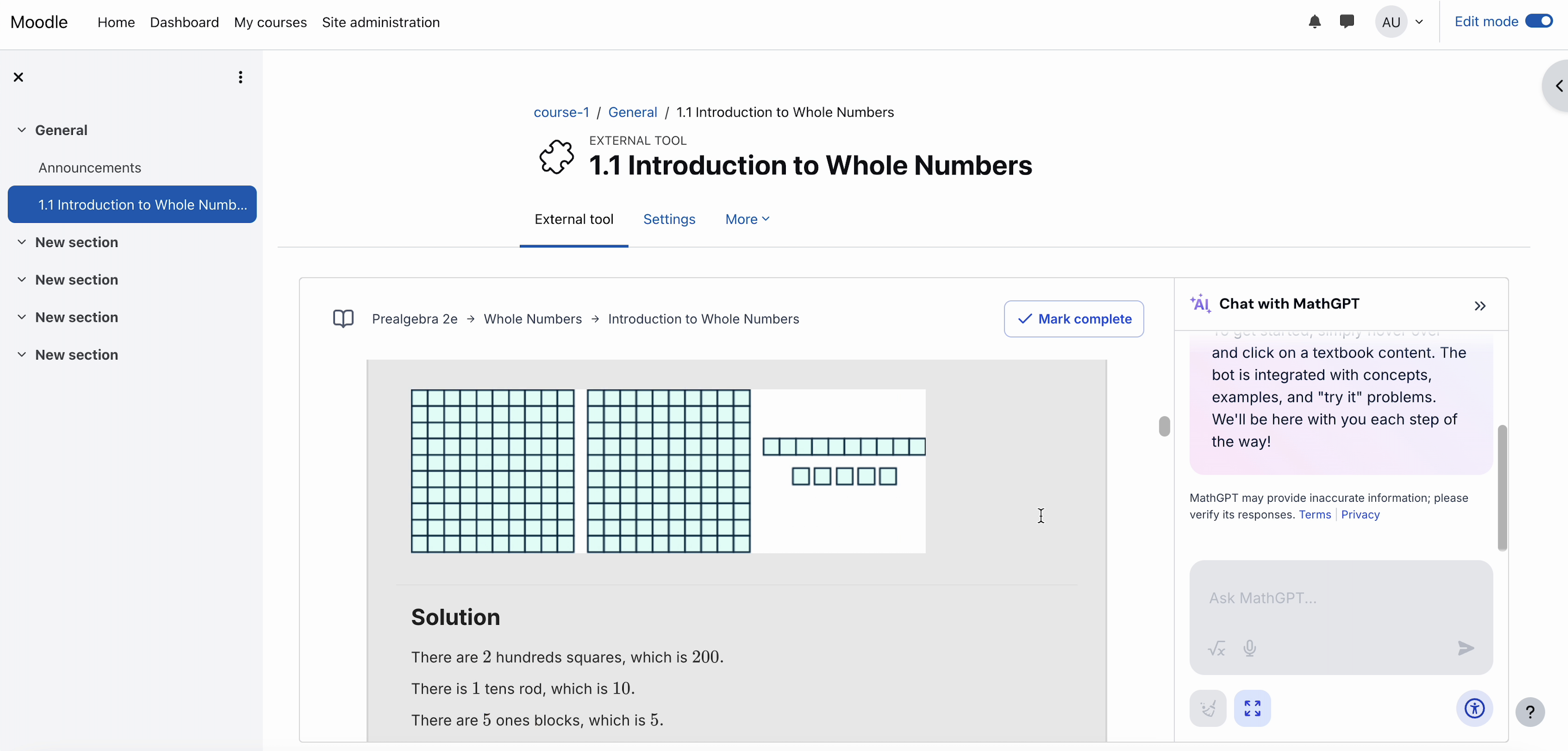Open the More dropdown menu
The width and height of the screenshot is (1568, 751).
(x=747, y=219)
